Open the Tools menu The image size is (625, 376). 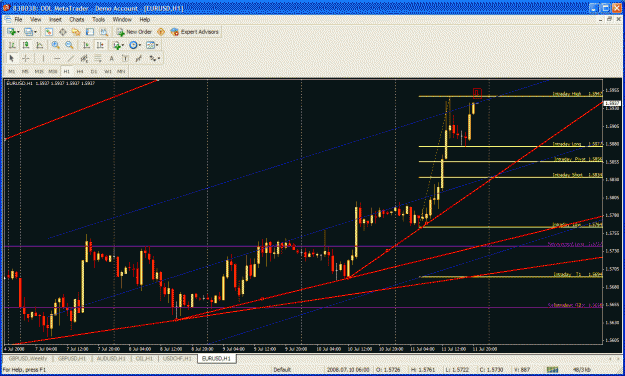pos(98,19)
